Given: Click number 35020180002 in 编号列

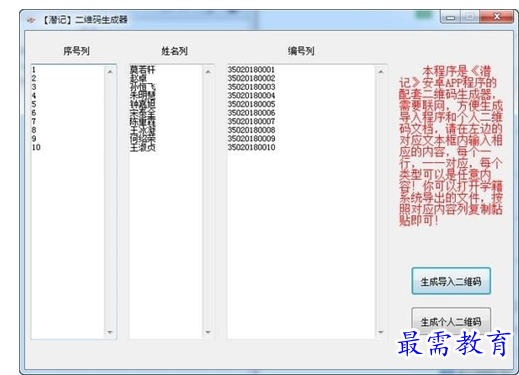Looking at the screenshot, I should point(251,78).
